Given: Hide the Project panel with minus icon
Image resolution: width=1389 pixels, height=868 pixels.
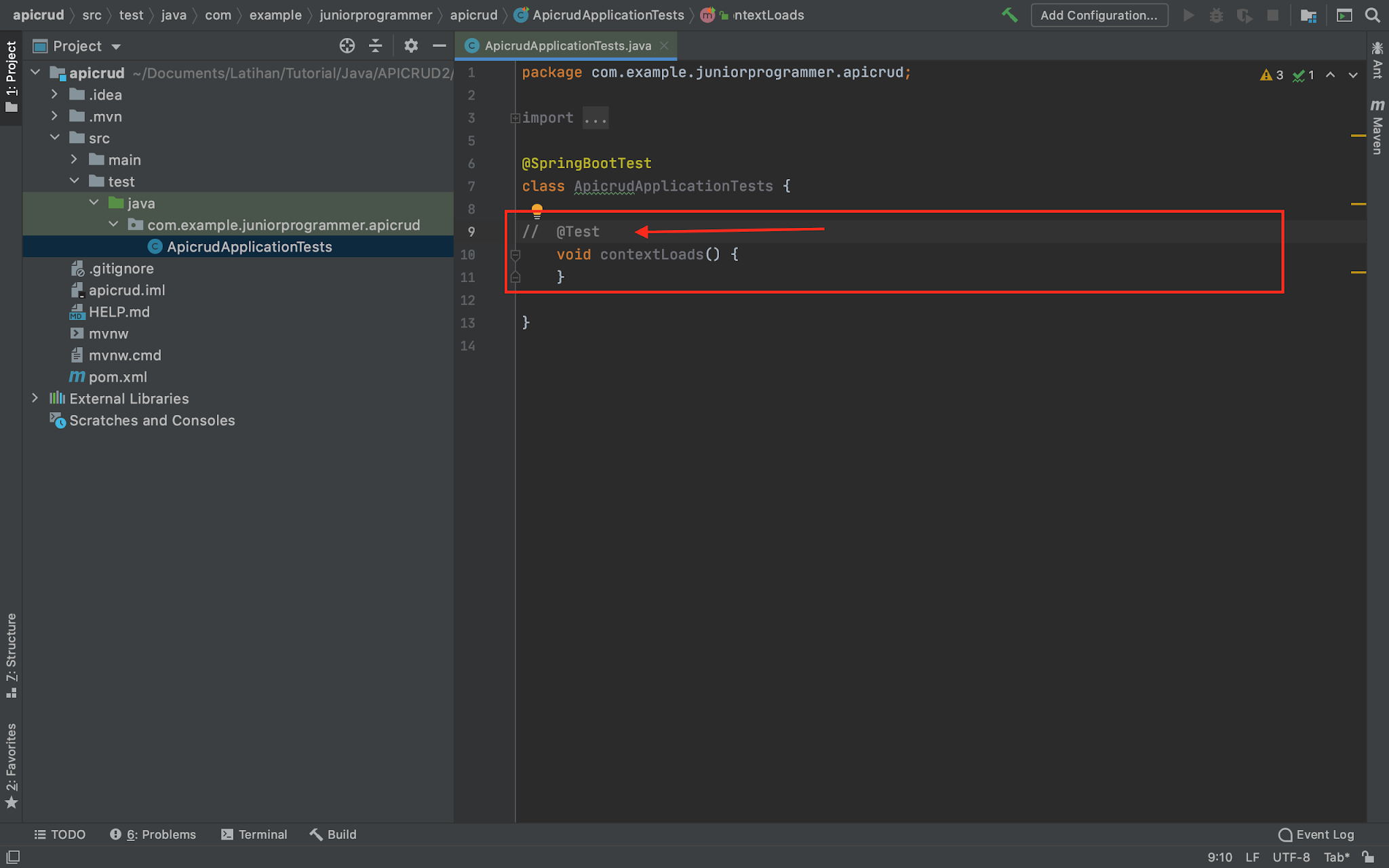Looking at the screenshot, I should click(x=439, y=45).
